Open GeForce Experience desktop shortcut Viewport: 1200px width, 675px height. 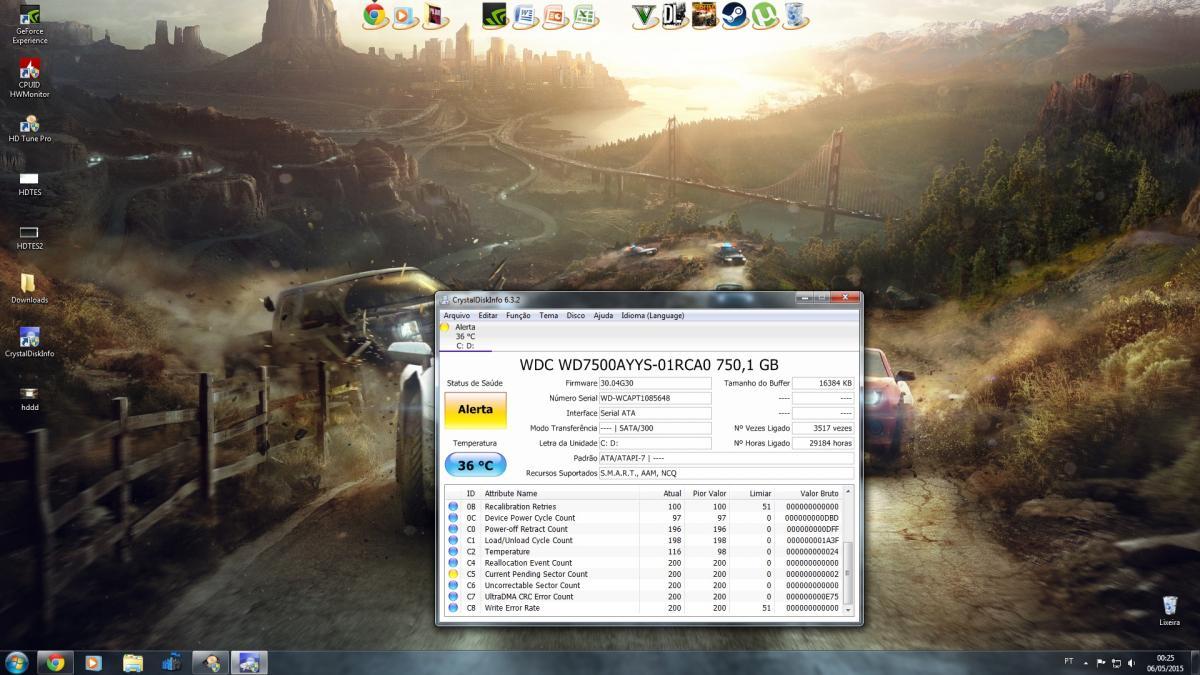click(30, 25)
